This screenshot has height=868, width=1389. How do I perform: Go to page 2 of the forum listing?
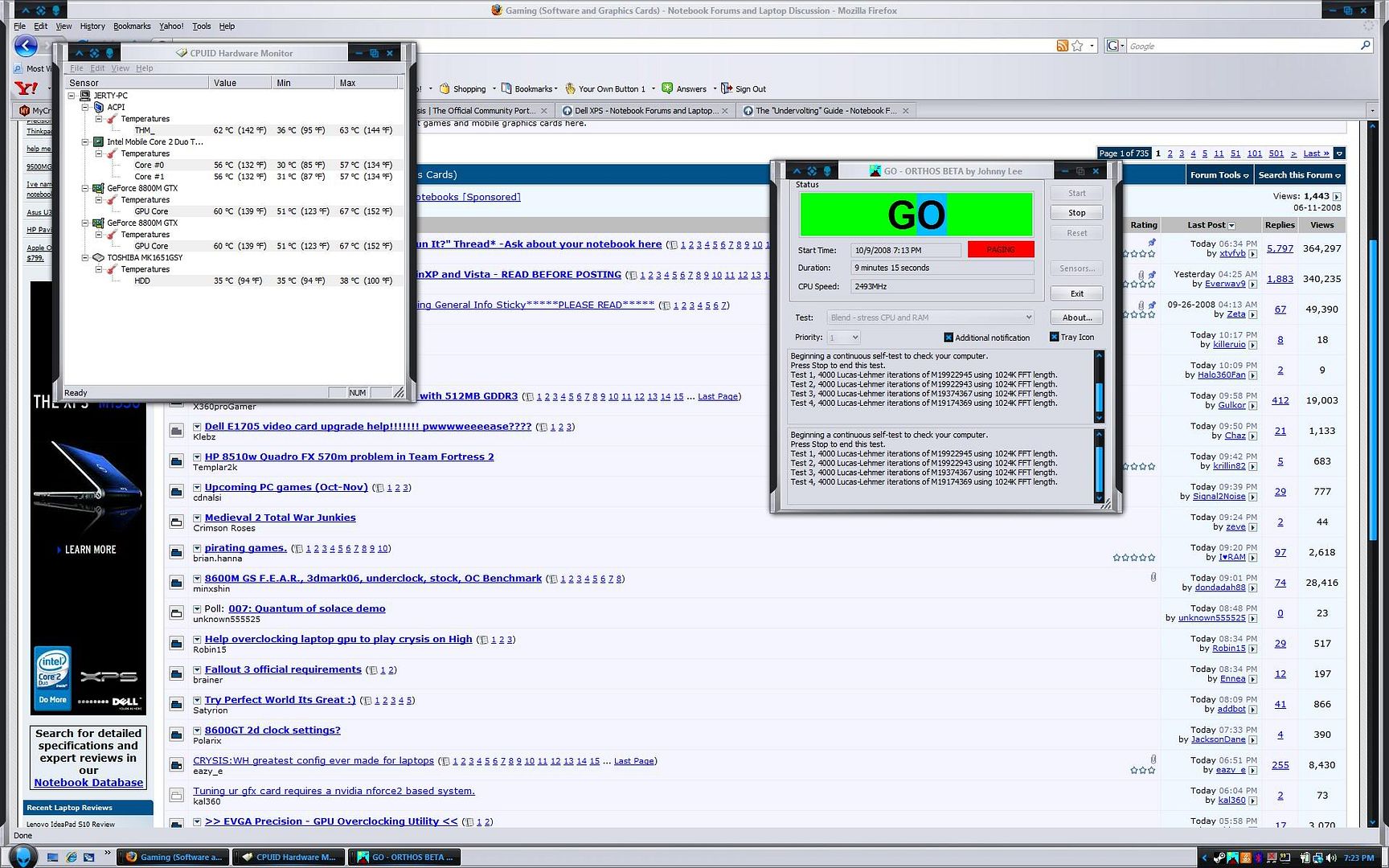1170,154
